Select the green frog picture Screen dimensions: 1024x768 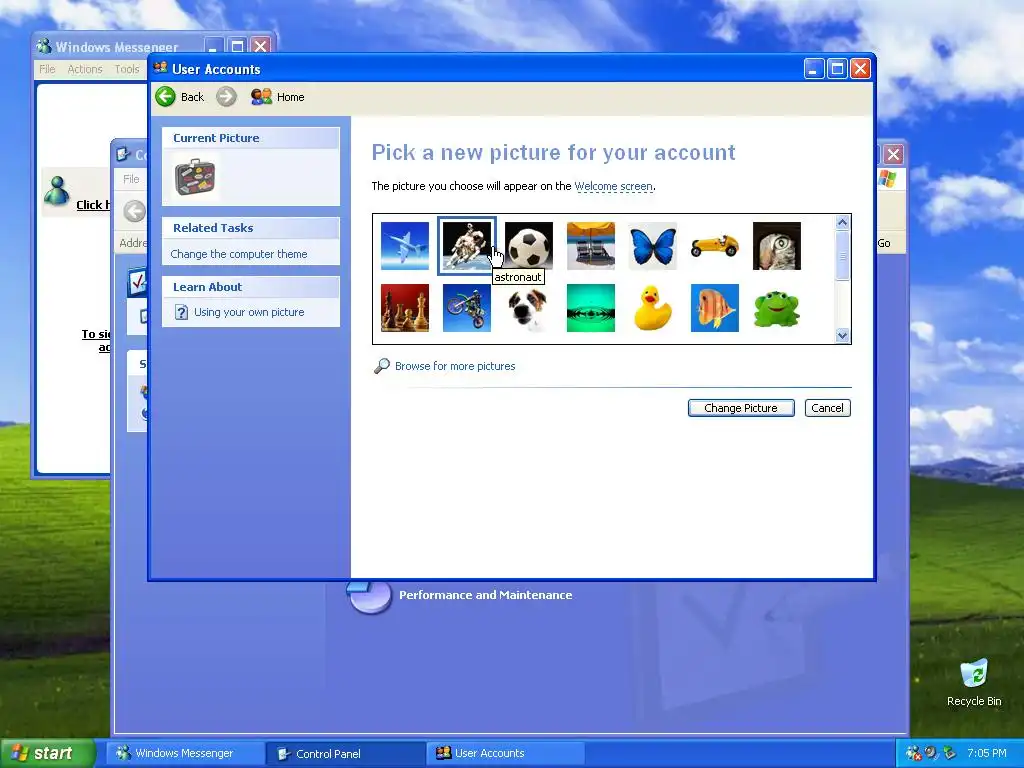pos(776,308)
